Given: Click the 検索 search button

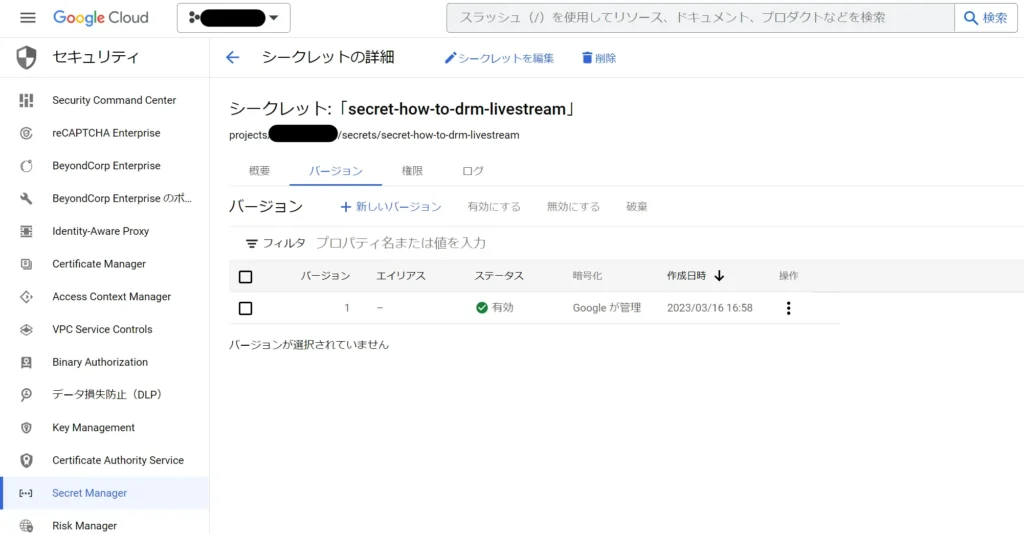Looking at the screenshot, I should tap(985, 18).
